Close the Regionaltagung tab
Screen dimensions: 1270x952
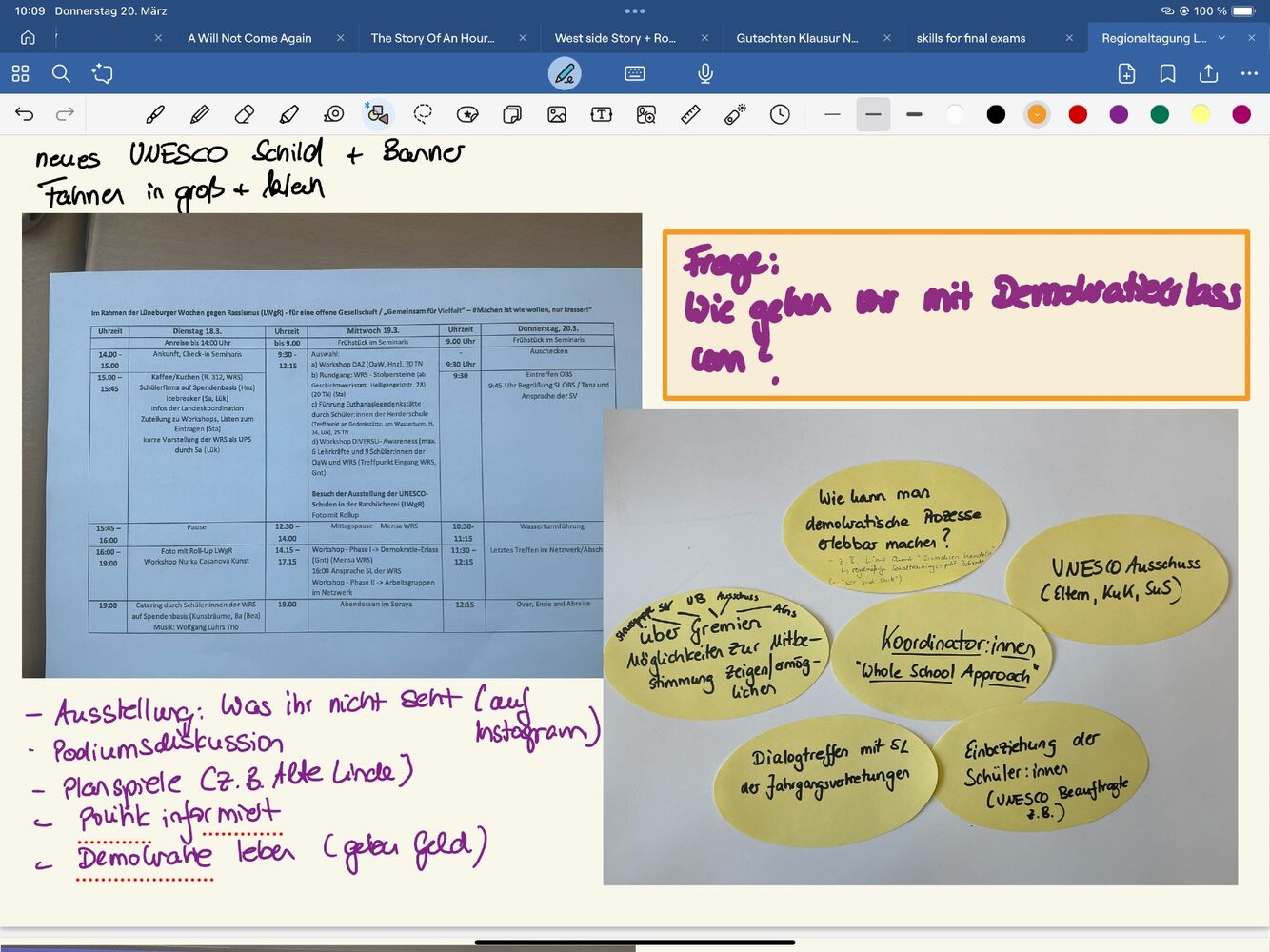(1251, 38)
